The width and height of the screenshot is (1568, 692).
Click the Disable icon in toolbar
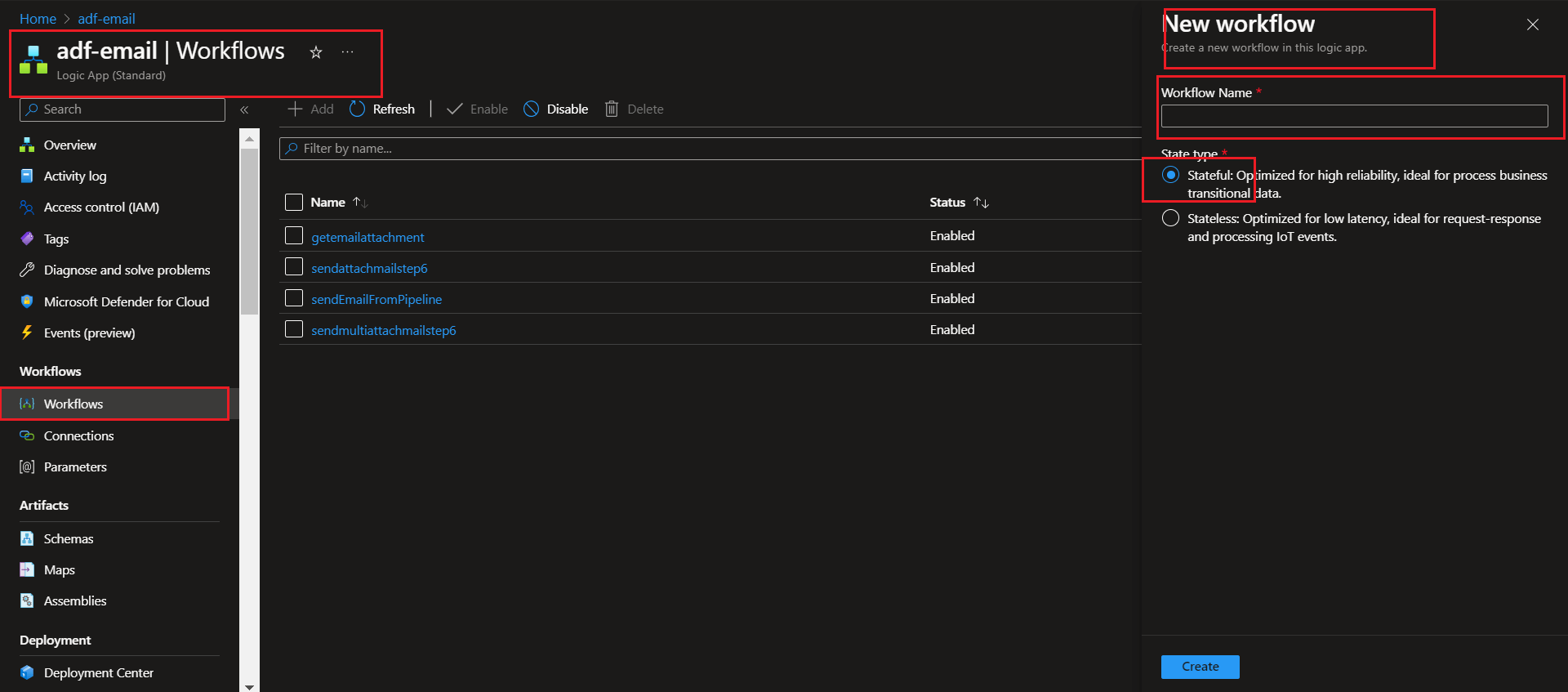532,109
